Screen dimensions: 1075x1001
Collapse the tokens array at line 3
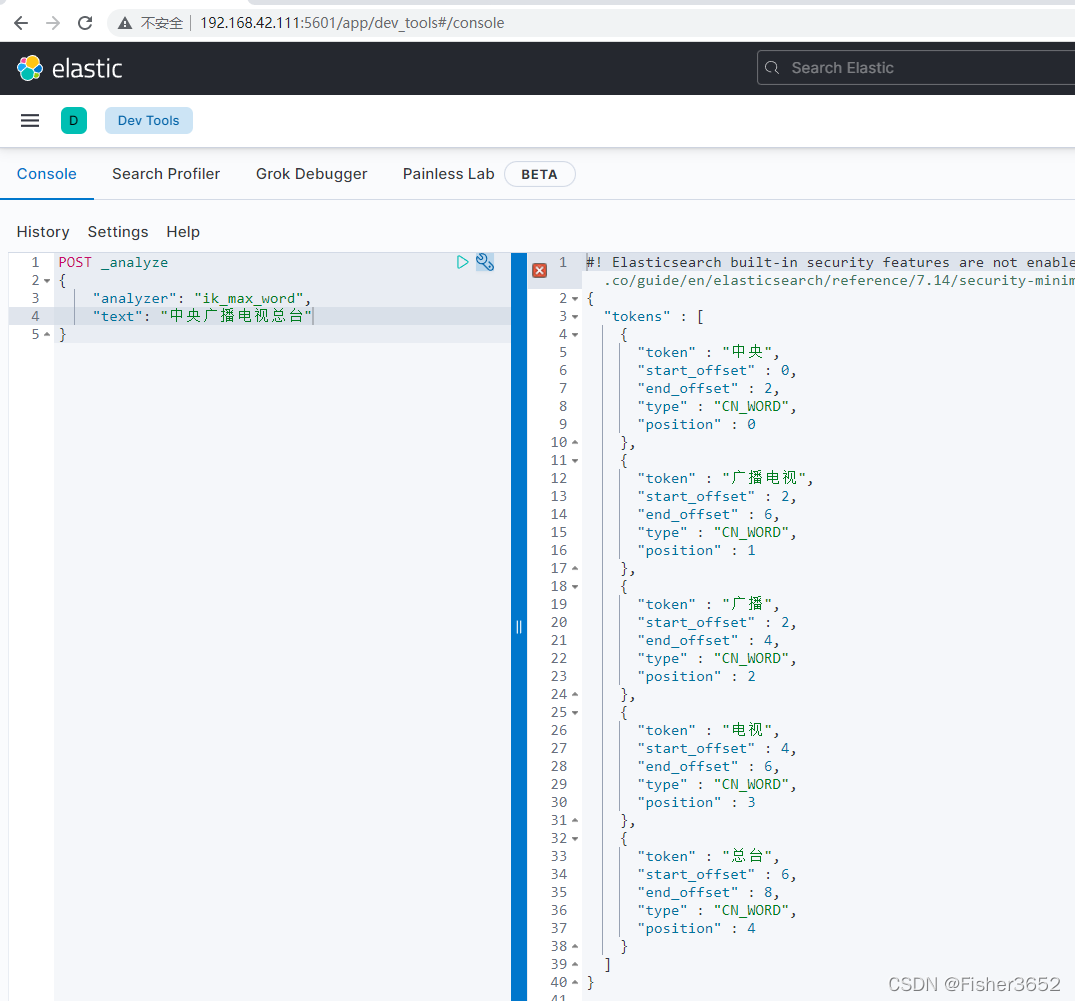(x=575, y=316)
